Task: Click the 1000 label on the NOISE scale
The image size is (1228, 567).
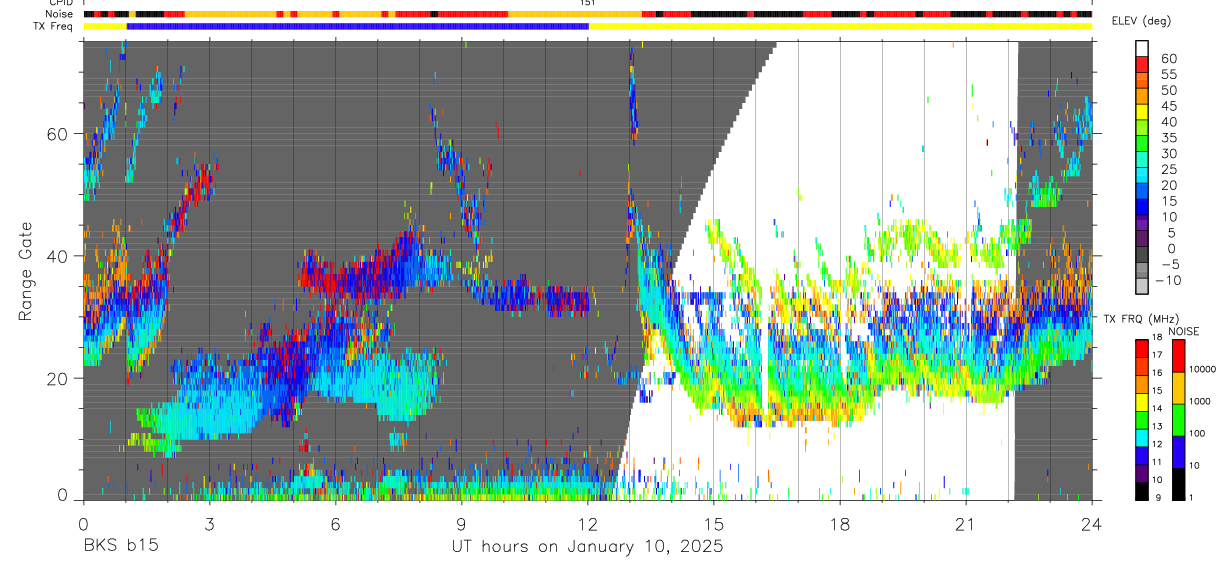Action: click(x=1201, y=401)
